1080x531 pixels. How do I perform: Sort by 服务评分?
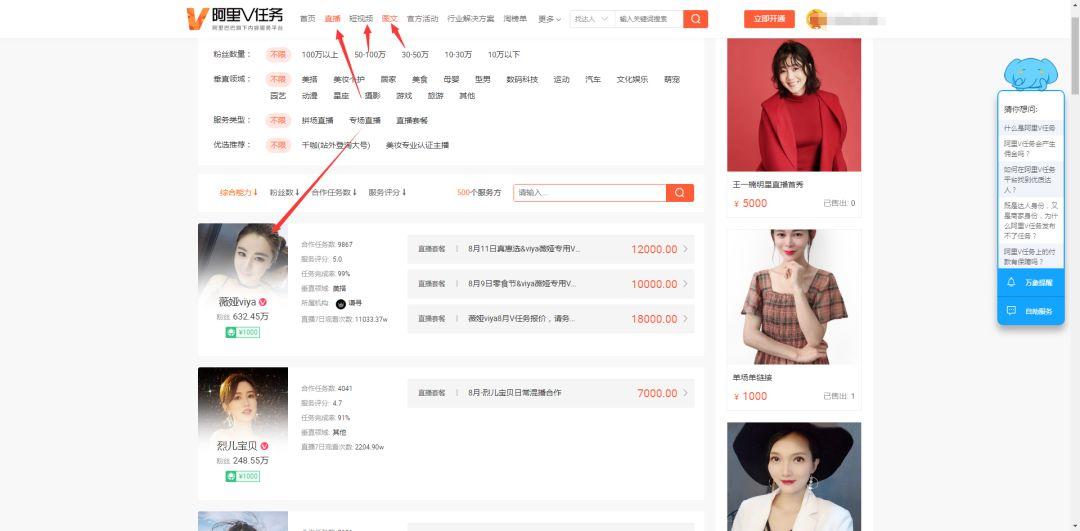point(387,193)
